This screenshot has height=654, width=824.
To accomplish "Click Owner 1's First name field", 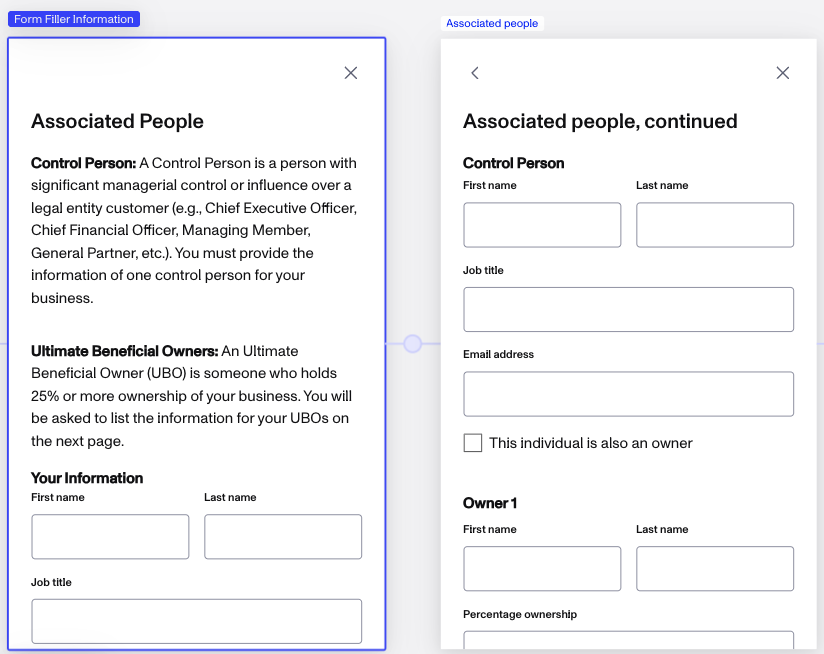I will [x=541, y=568].
